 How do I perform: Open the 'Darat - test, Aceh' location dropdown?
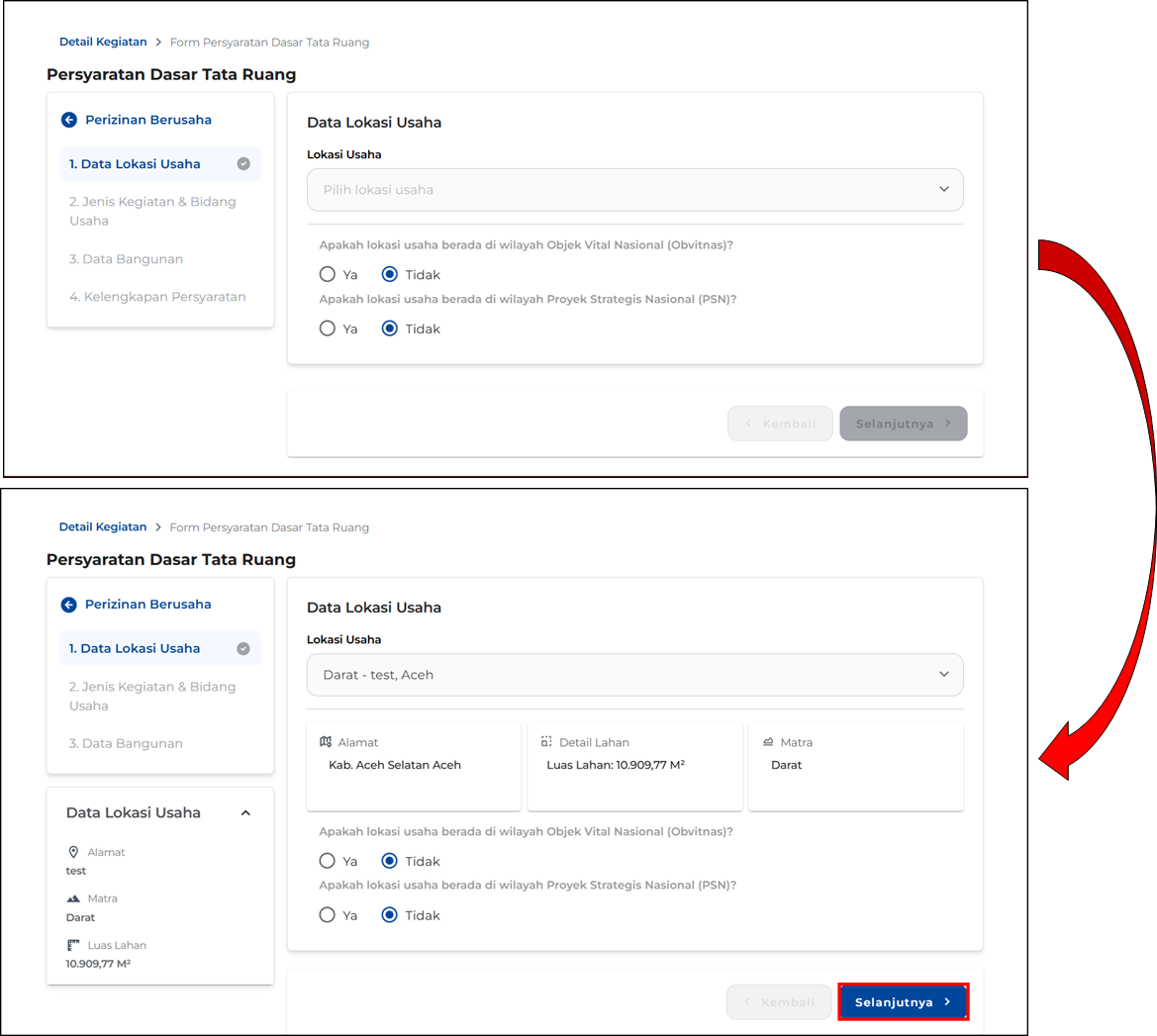coord(634,675)
